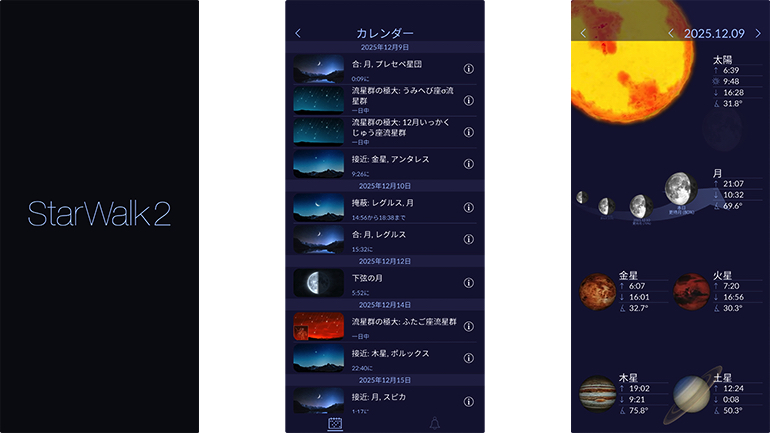The image size is (770, 433).
Task: Show info for 掩蔽: レグルス, 月
Action: (468, 208)
